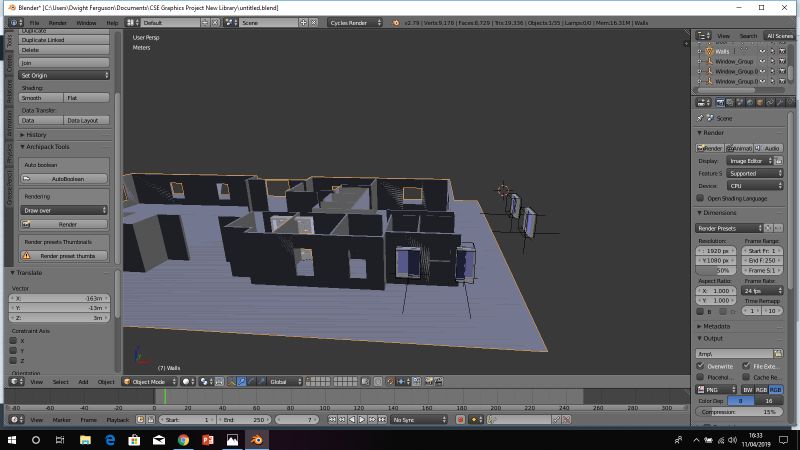This screenshot has height=450, width=800.
Task: Open the outliner editor type selector
Action: (x=704, y=35)
